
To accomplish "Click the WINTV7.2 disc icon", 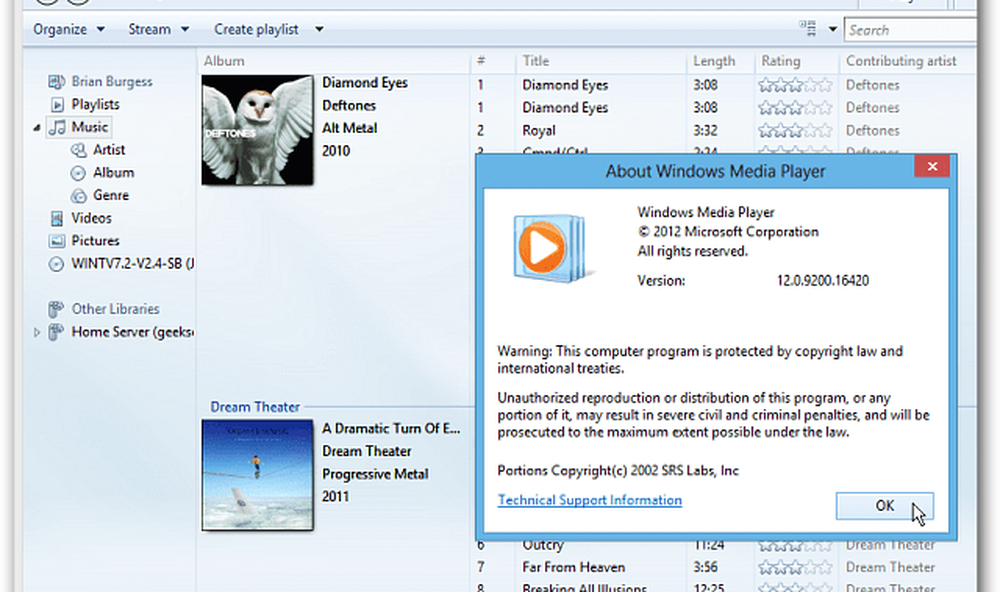I will (x=56, y=264).
